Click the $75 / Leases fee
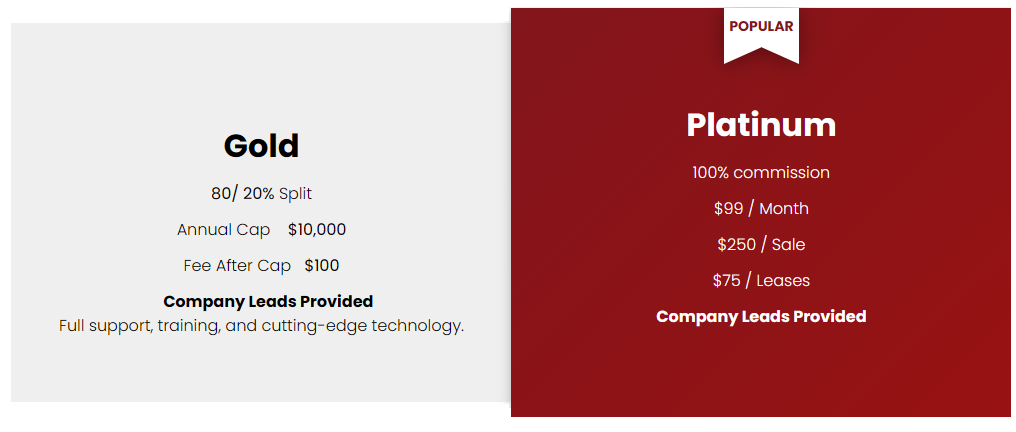The image size is (1016, 432). click(x=761, y=280)
